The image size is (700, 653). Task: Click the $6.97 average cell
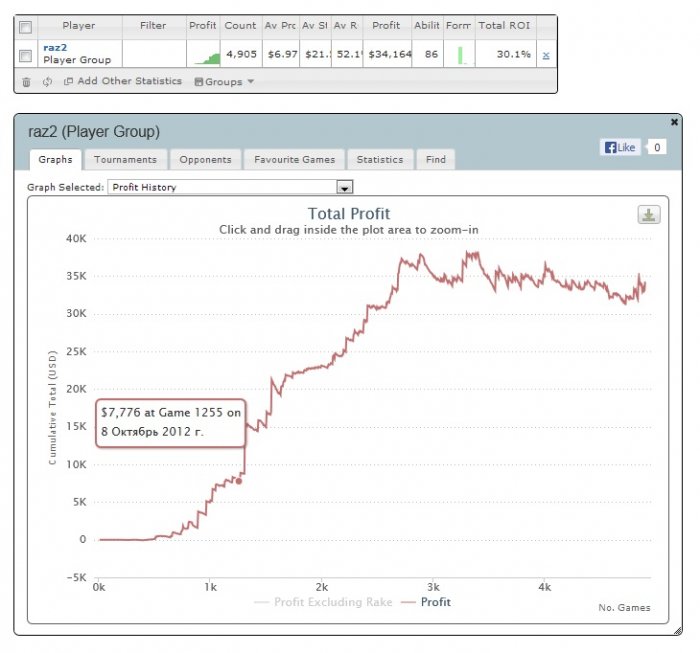282,54
